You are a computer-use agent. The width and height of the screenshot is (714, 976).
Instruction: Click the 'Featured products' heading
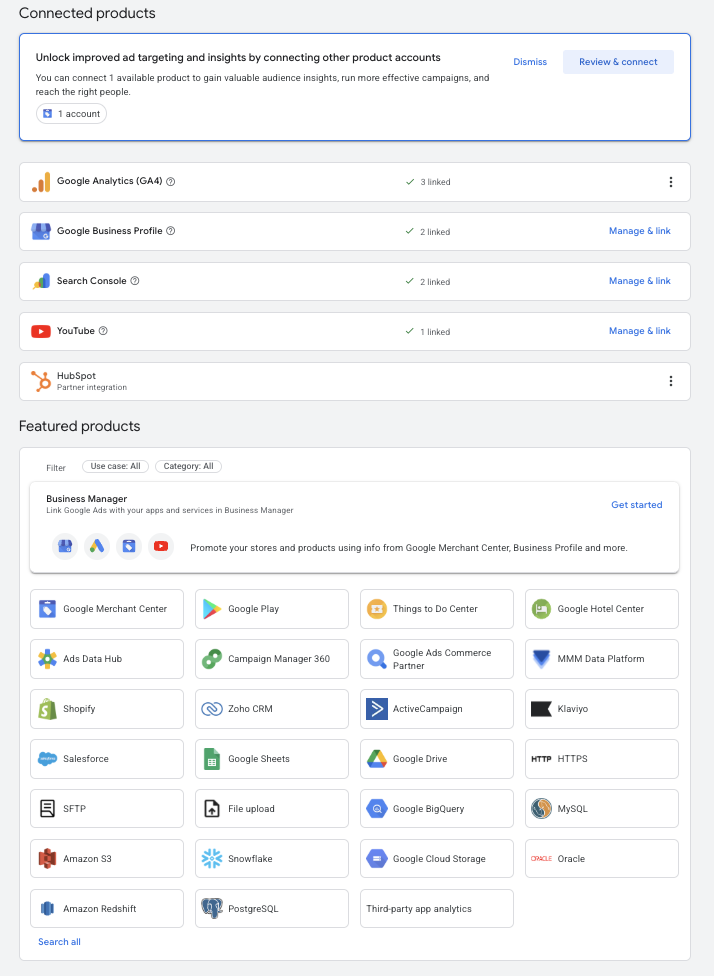[x=80, y=426]
